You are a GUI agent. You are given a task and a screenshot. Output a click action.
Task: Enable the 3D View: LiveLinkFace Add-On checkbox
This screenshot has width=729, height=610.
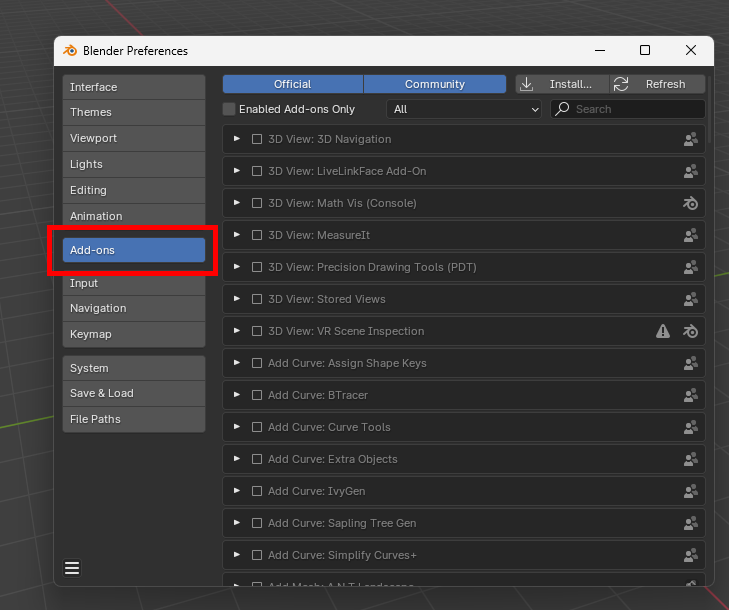(257, 171)
